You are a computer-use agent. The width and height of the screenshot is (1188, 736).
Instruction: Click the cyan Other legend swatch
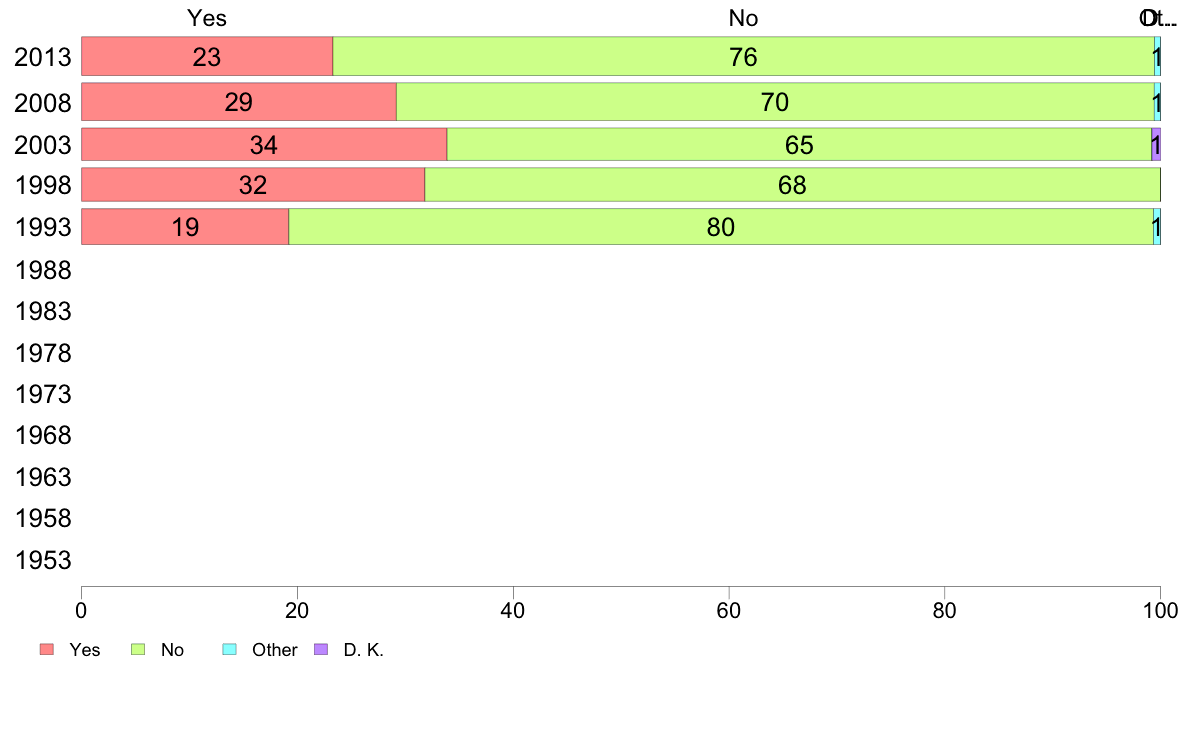(228, 650)
